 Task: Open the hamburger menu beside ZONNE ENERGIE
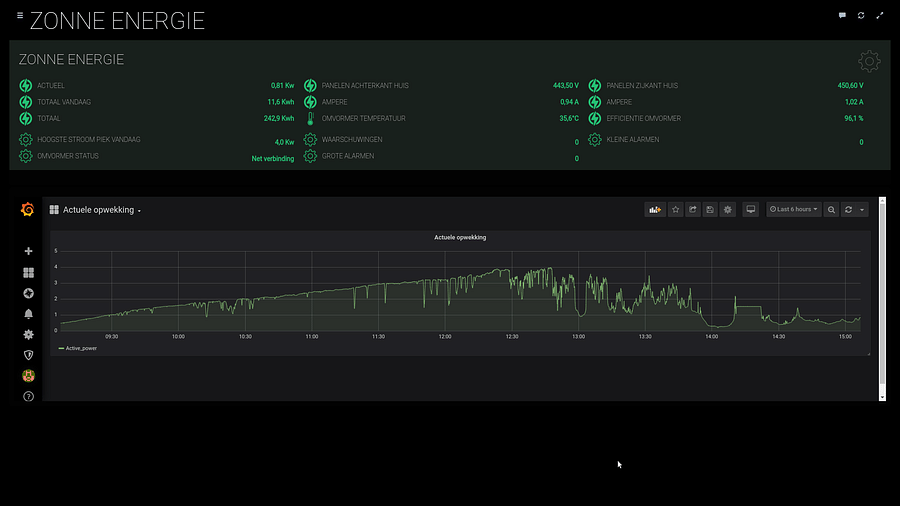(20, 16)
